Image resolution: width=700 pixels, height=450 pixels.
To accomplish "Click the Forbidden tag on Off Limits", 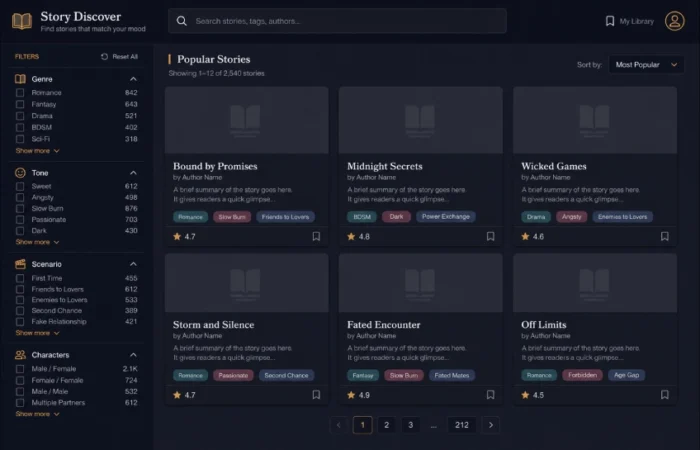I will (582, 375).
